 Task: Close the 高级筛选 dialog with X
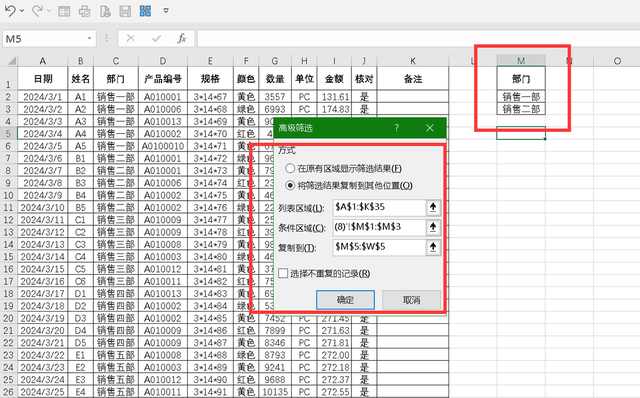[430, 128]
